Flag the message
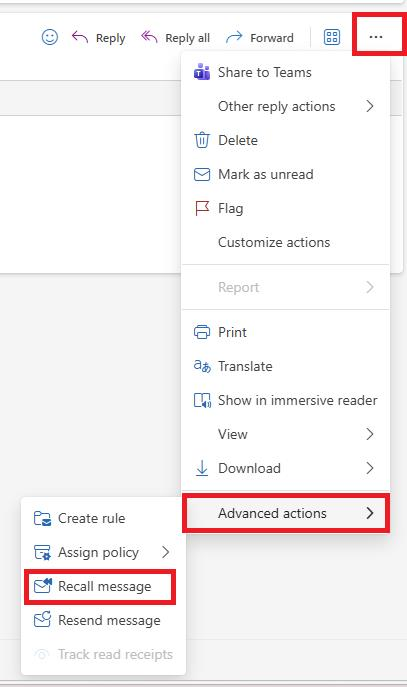The image size is (407, 687). (285, 208)
